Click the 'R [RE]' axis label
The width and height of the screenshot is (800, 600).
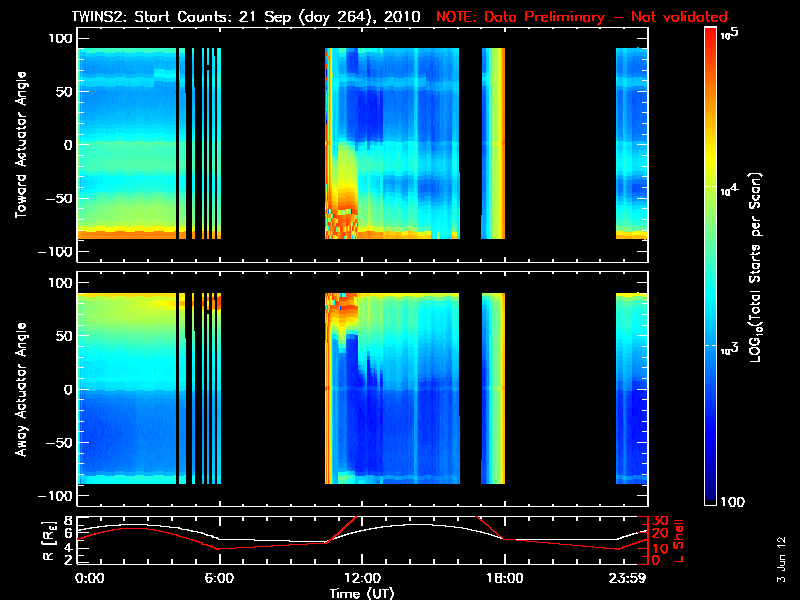tap(49, 541)
